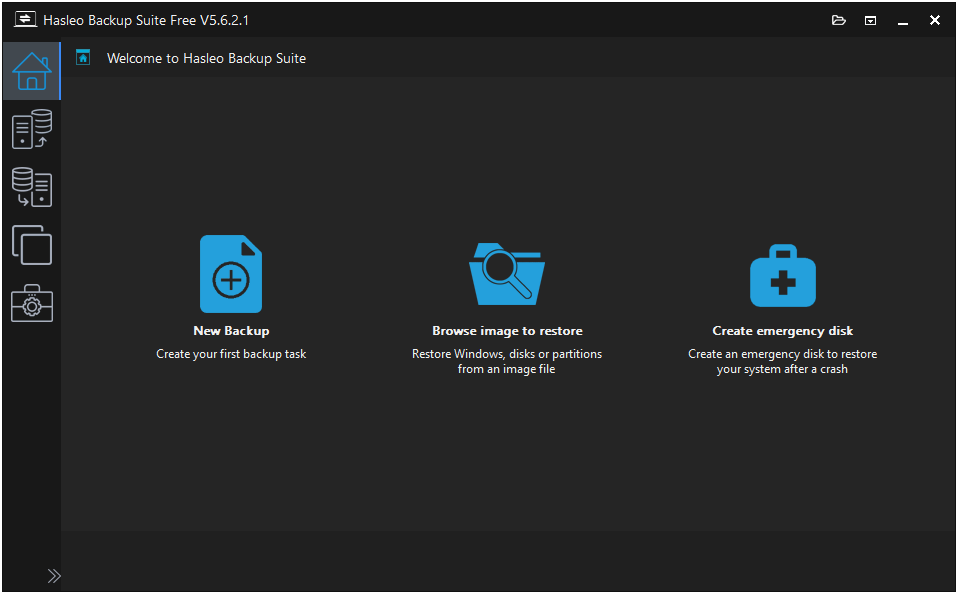Click the emergency disk first-aid kit icon
960x596 pixels.
[784, 276]
